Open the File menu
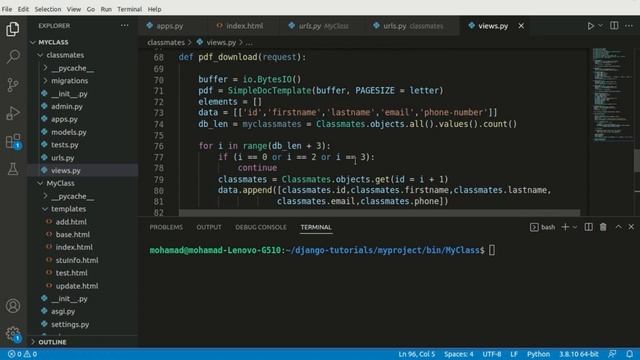 (7, 9)
